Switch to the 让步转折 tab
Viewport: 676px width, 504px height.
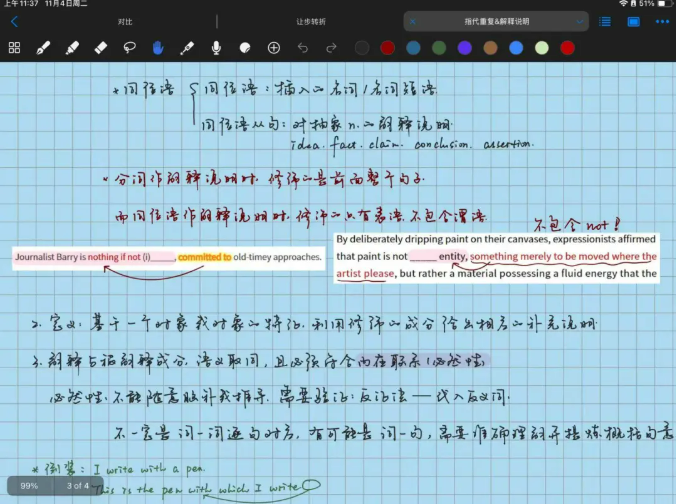coord(310,20)
